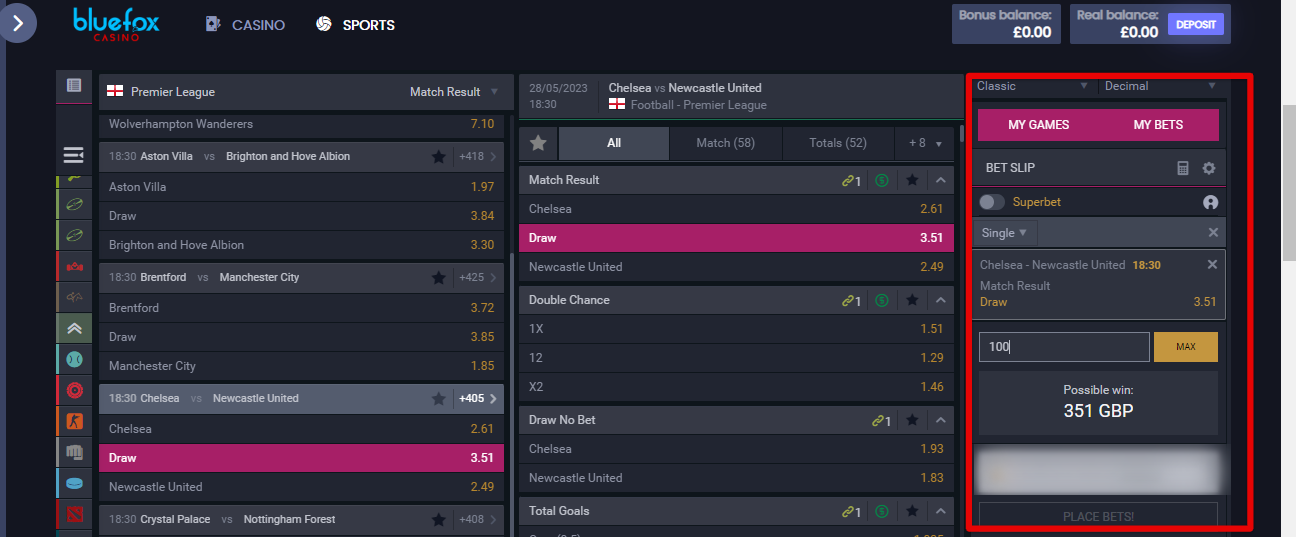Select the red motorsport icon in sidebar

[74, 267]
